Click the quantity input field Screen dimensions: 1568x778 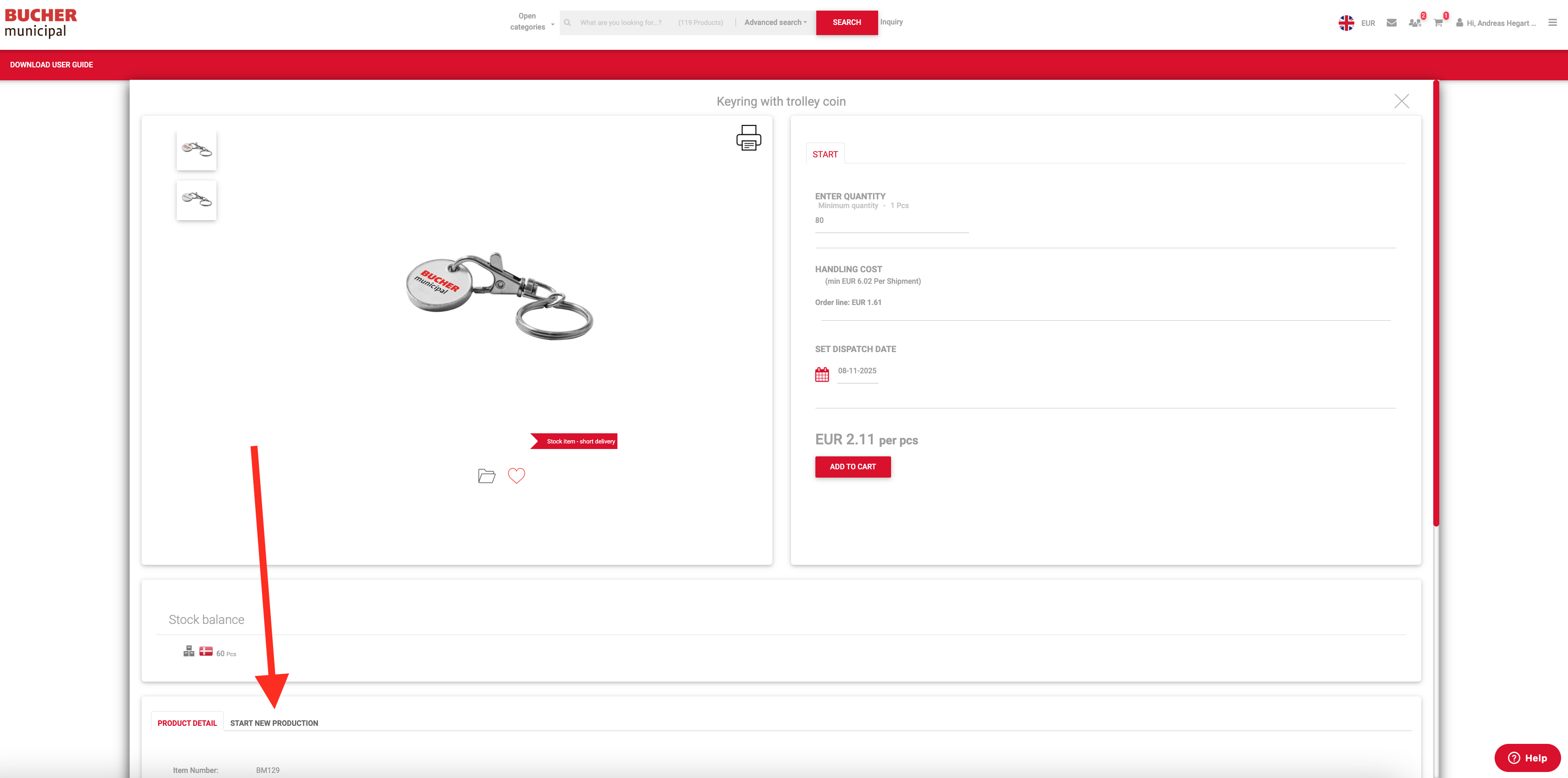(891, 221)
